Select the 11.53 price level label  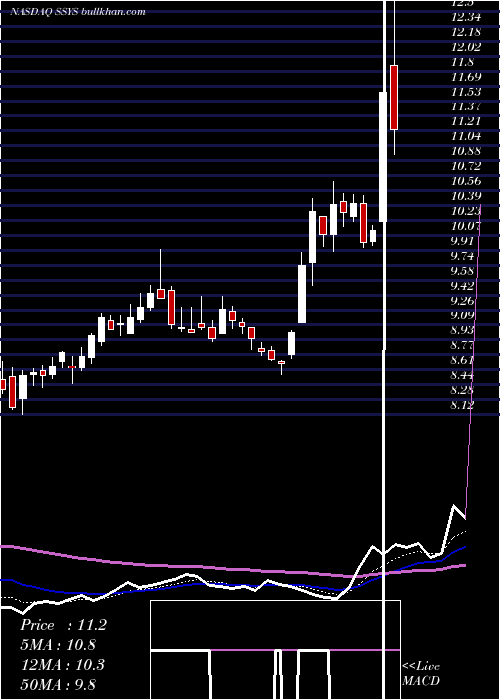[466, 92]
